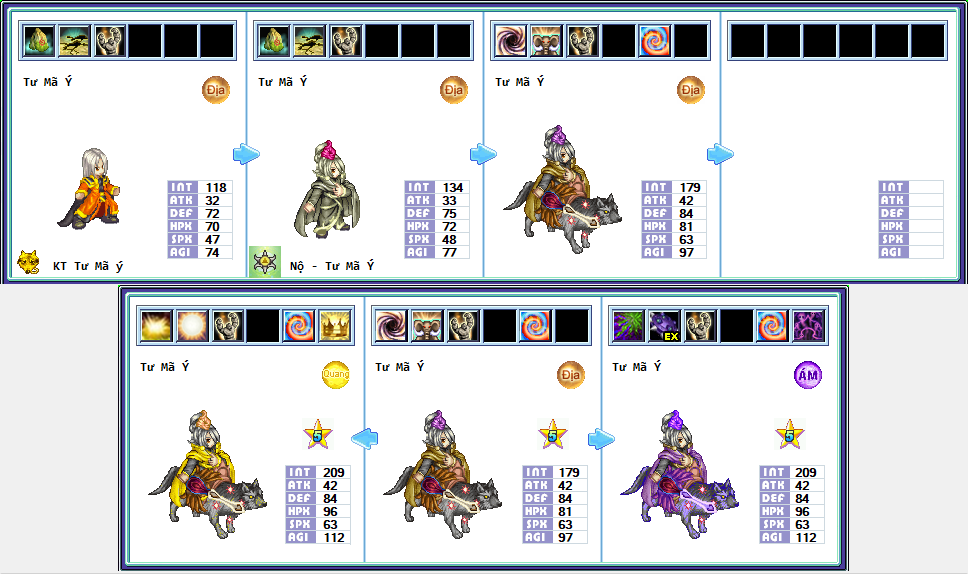This screenshot has width=968, height=574.
Task: Click the green Nộ emblem icon
Action: [265, 262]
